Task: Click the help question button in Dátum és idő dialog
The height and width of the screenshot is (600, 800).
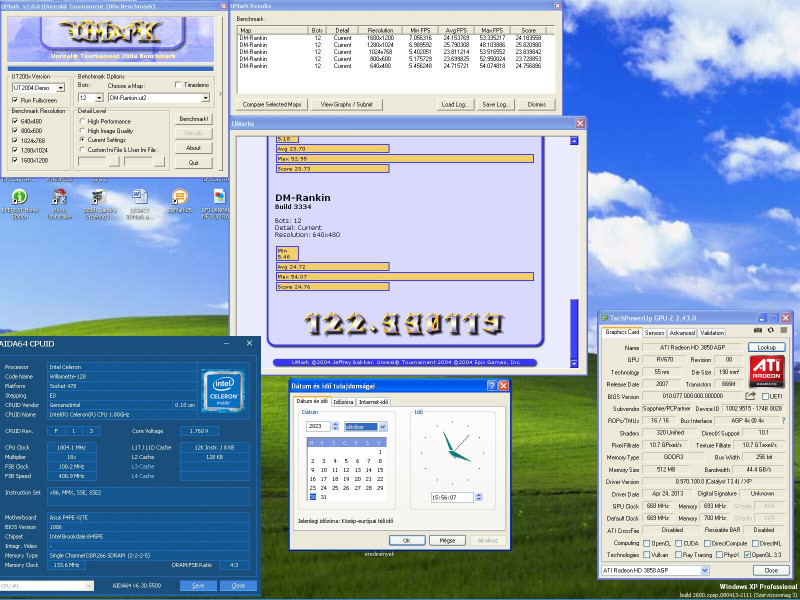Action: tap(491, 386)
